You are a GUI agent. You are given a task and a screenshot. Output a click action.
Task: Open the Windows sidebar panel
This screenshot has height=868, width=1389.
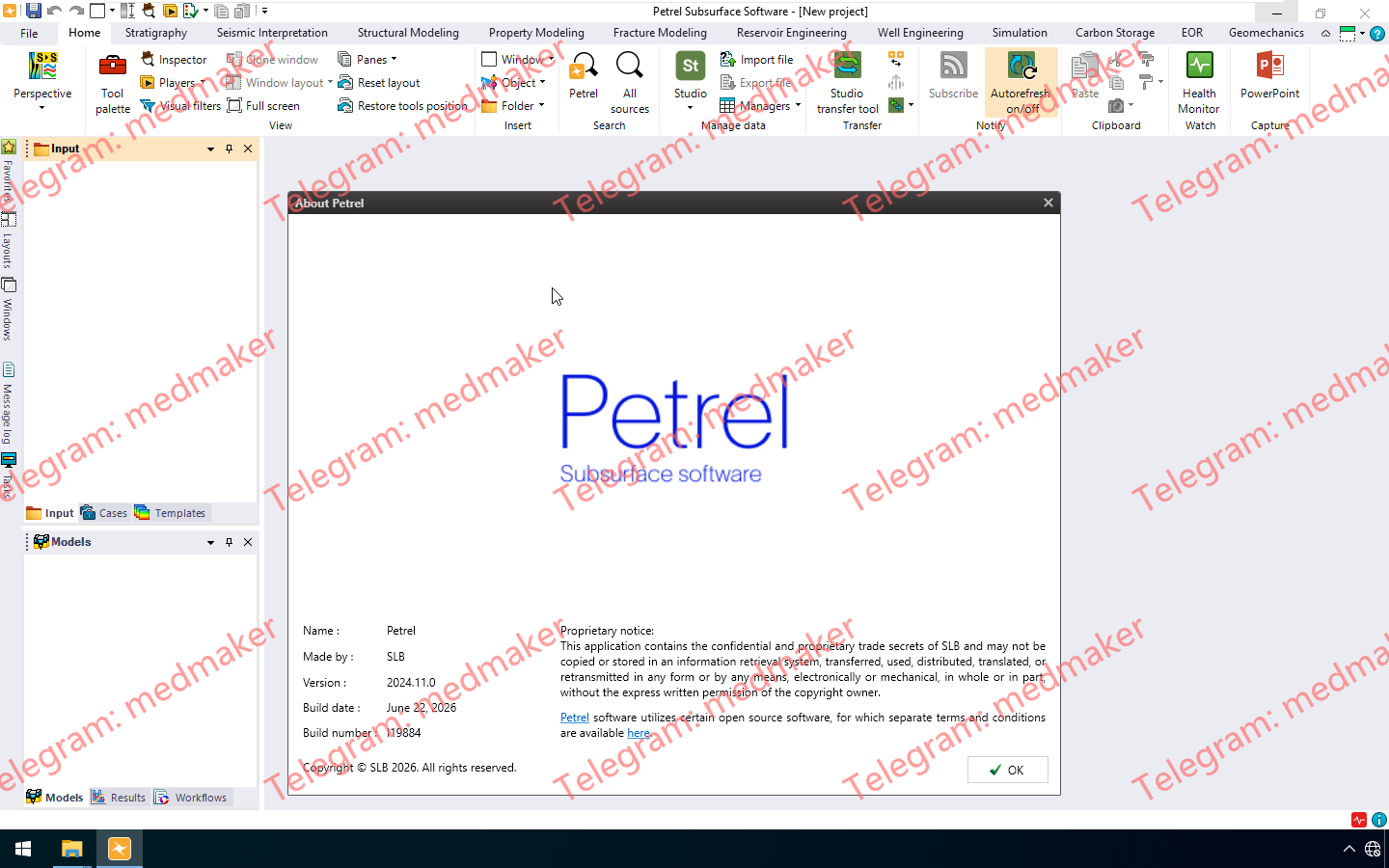tap(8, 310)
